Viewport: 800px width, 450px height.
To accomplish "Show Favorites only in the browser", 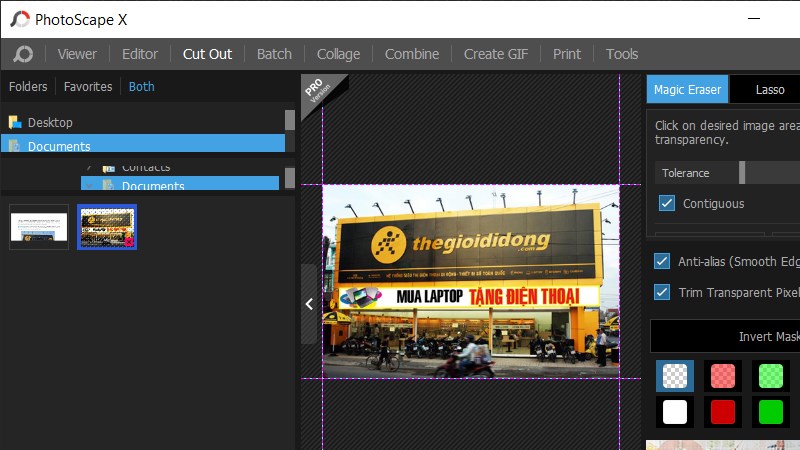I will click(x=88, y=87).
